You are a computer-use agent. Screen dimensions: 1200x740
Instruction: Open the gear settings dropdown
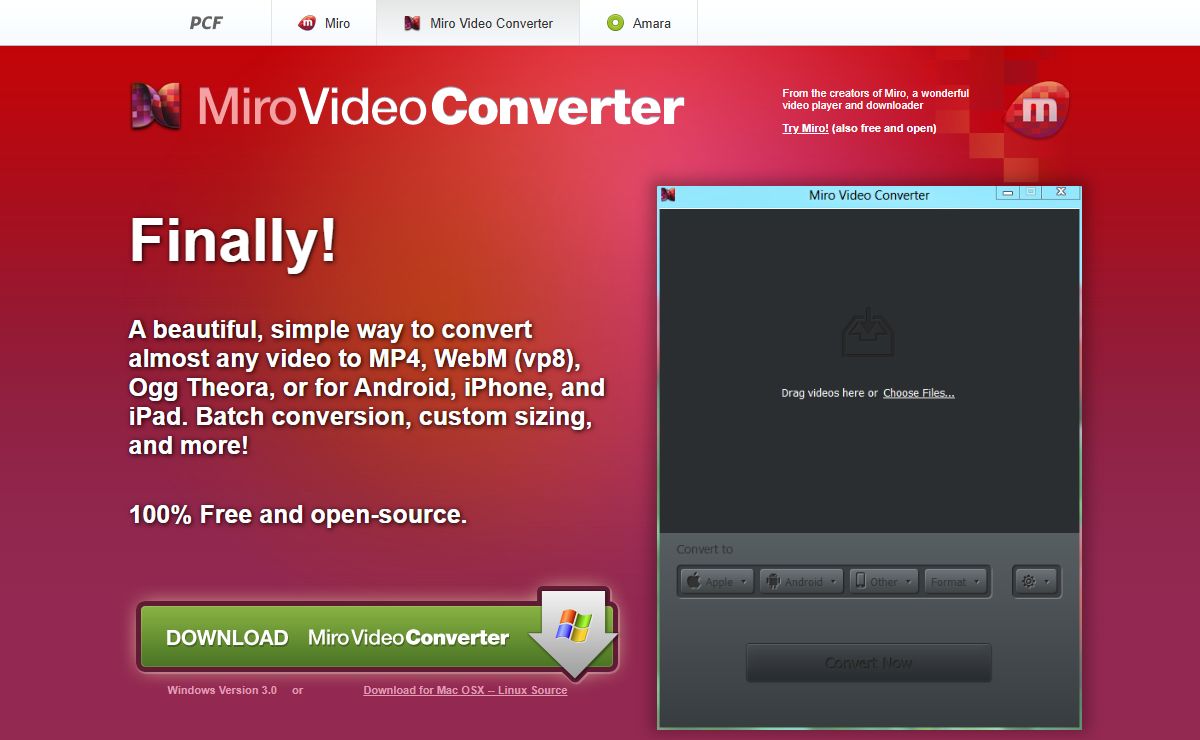point(1036,581)
